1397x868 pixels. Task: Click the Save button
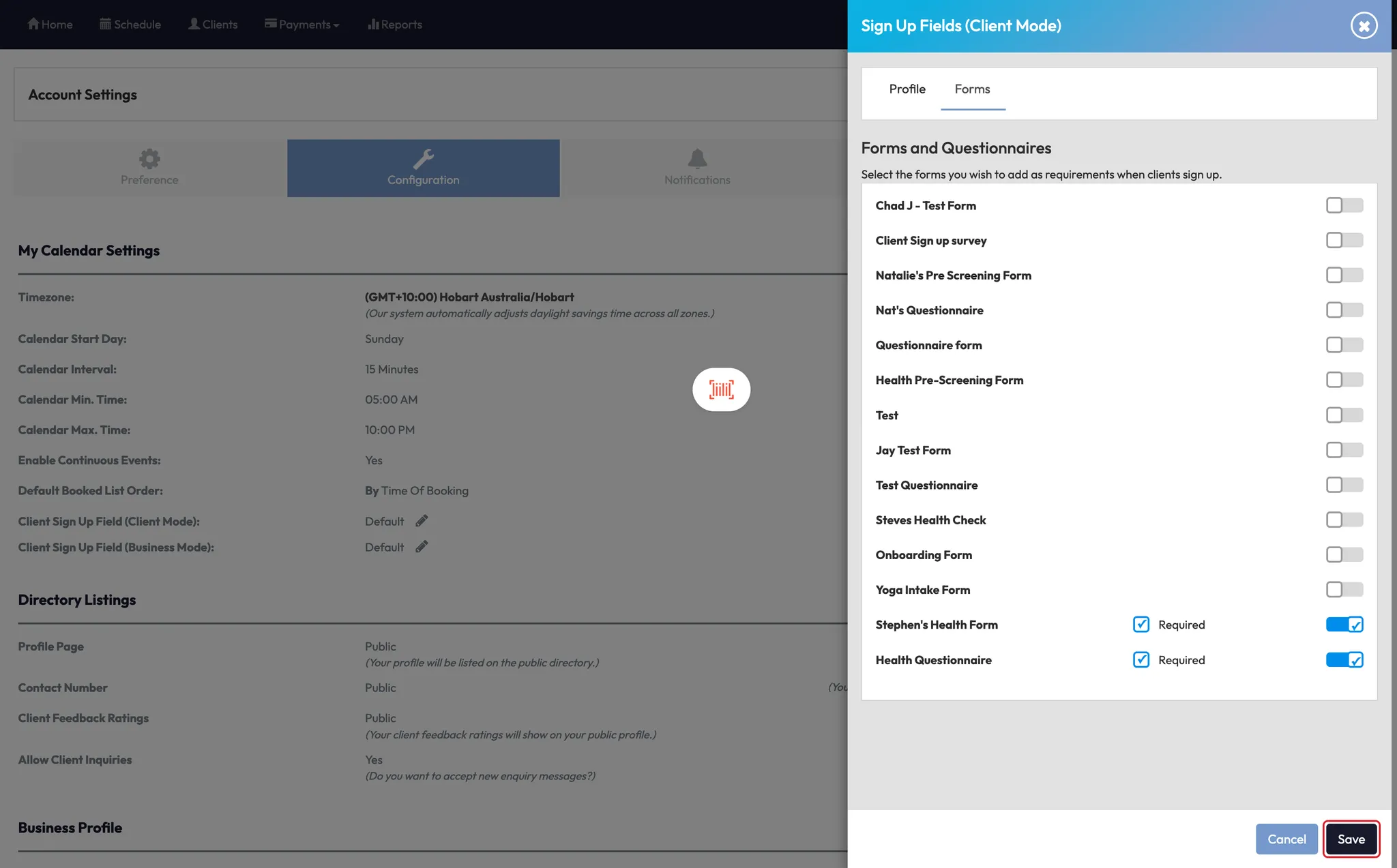pyautogui.click(x=1351, y=839)
